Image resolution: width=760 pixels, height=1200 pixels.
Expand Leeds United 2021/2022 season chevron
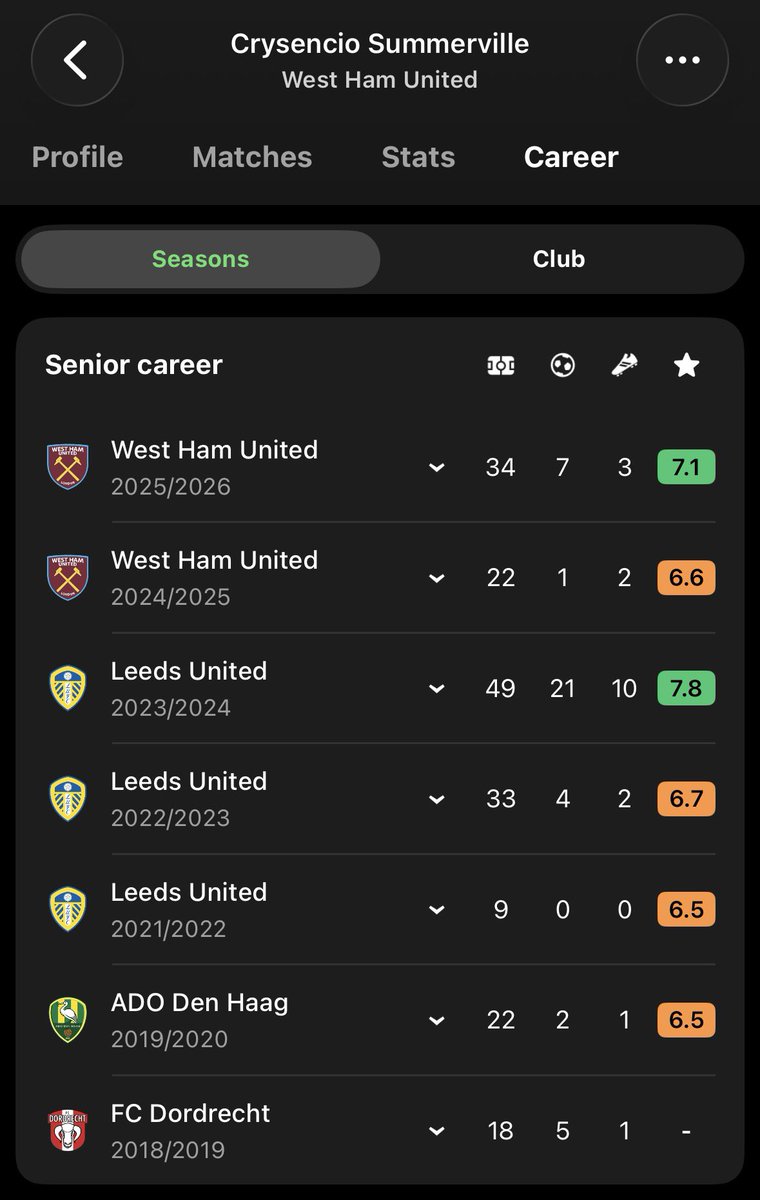coord(436,910)
